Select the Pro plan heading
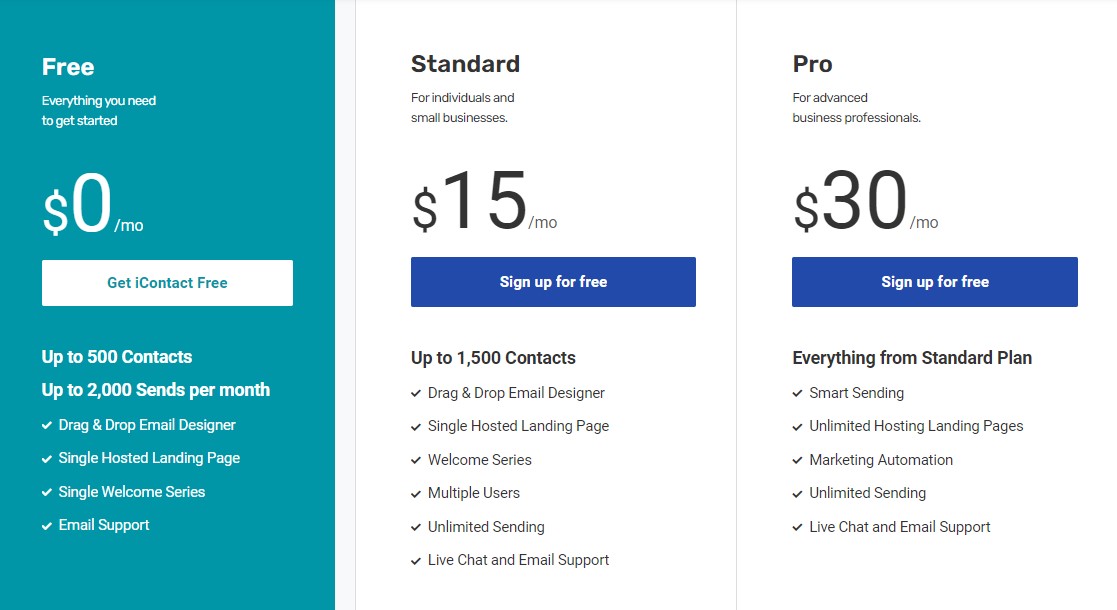1117x610 pixels. (812, 64)
